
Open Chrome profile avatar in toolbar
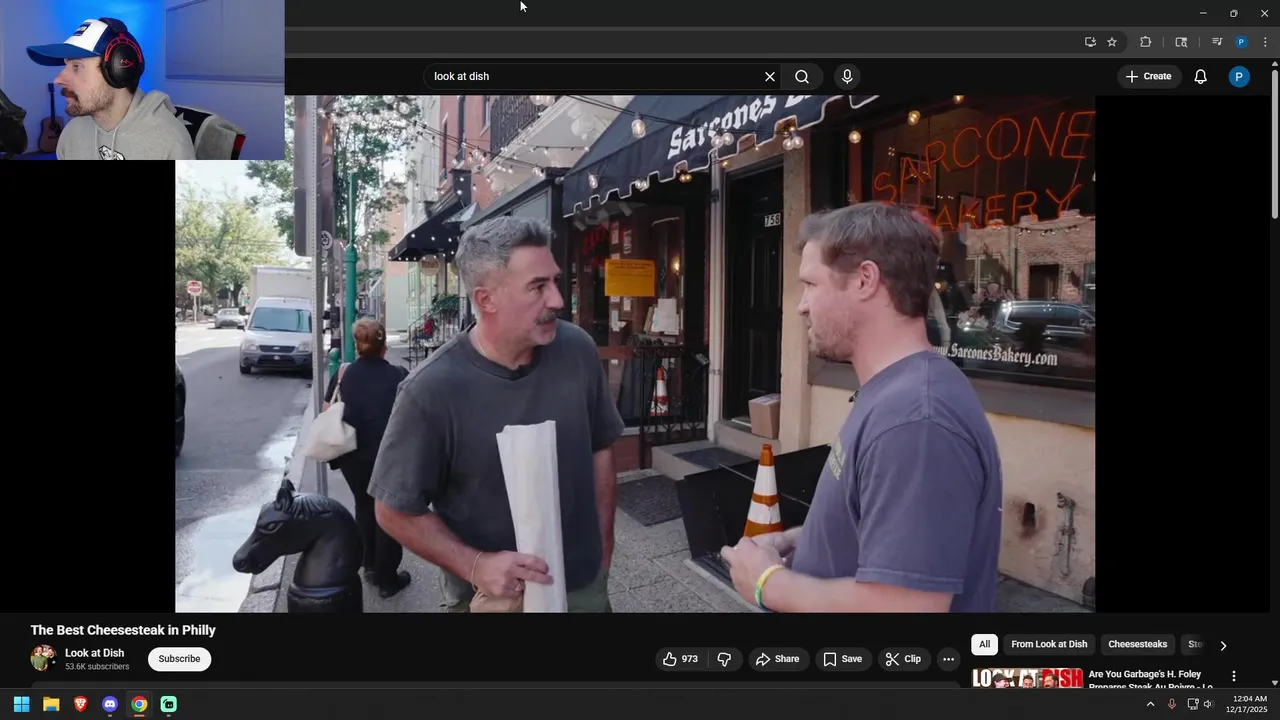point(1241,42)
